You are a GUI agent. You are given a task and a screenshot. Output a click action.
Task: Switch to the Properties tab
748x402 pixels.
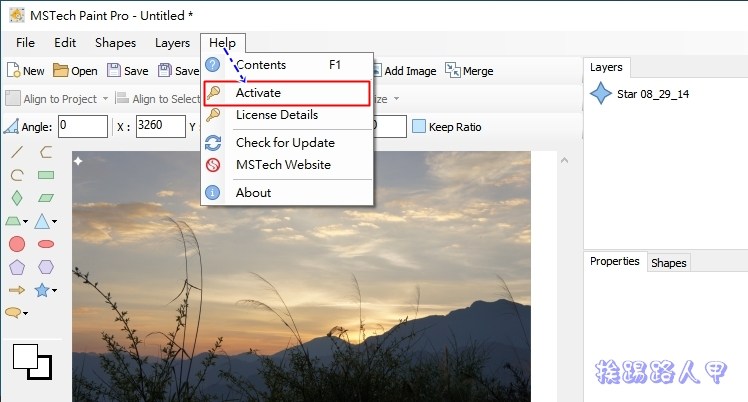pos(614,261)
